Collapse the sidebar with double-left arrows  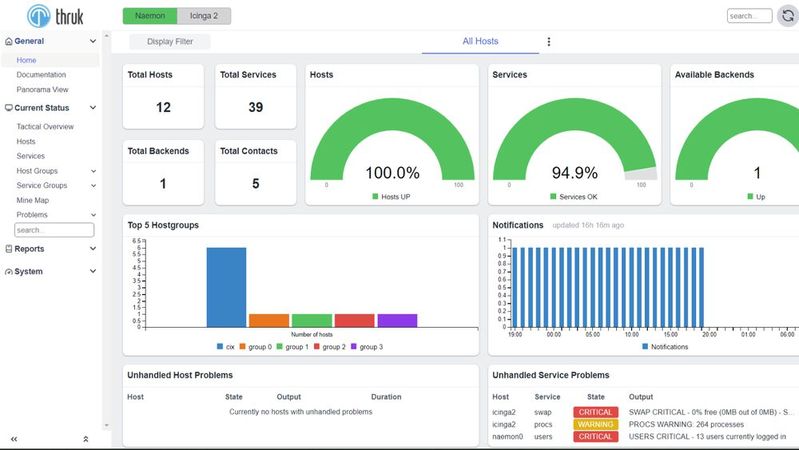click(14, 439)
